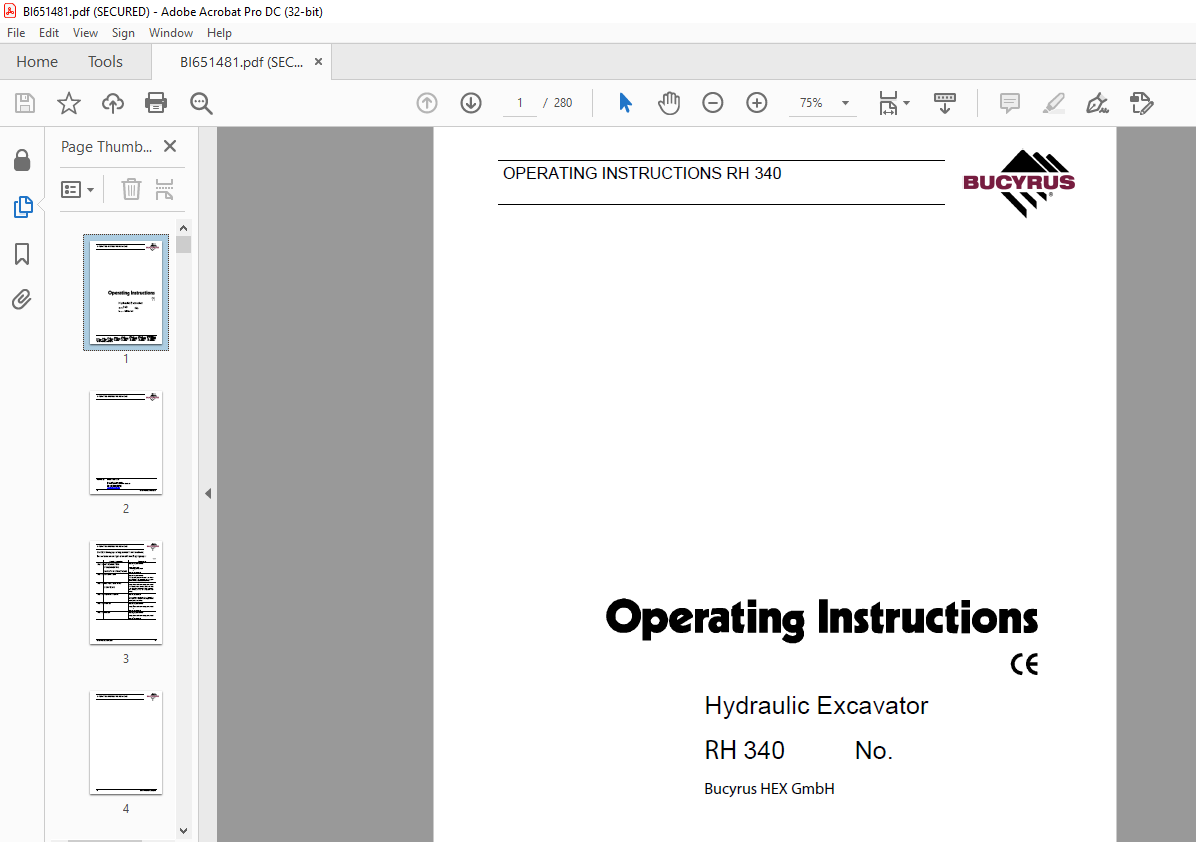Close the BI651481.pdf tab
1196x842 pixels.
pyautogui.click(x=319, y=62)
